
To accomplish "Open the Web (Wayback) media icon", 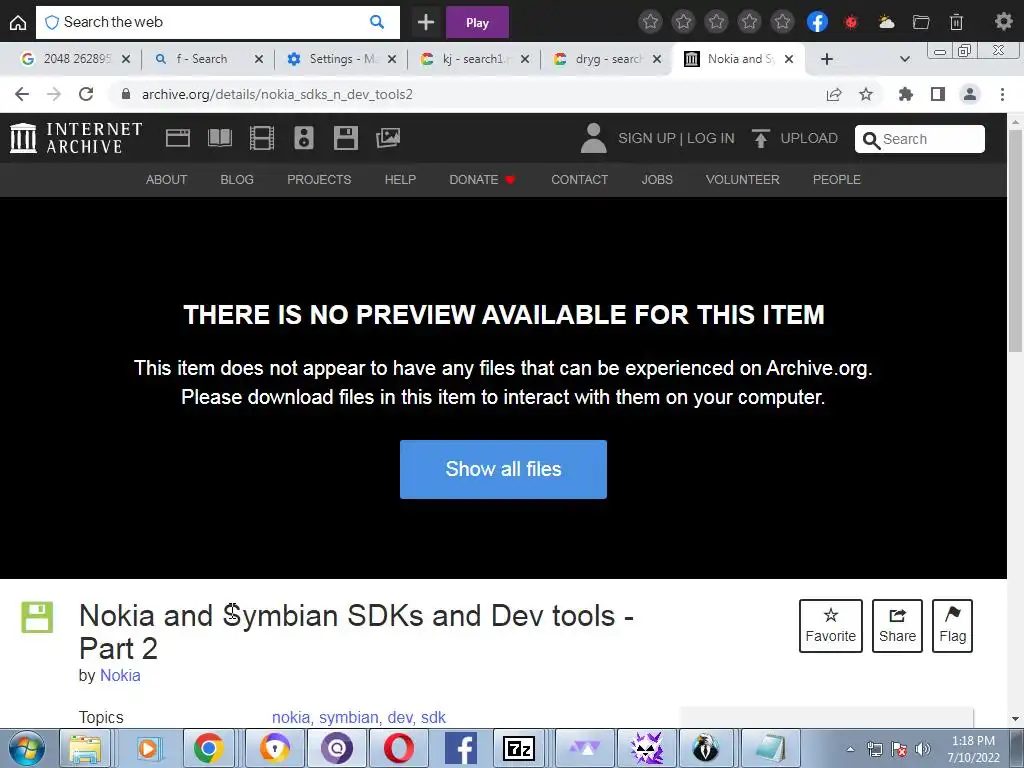I will [178, 138].
